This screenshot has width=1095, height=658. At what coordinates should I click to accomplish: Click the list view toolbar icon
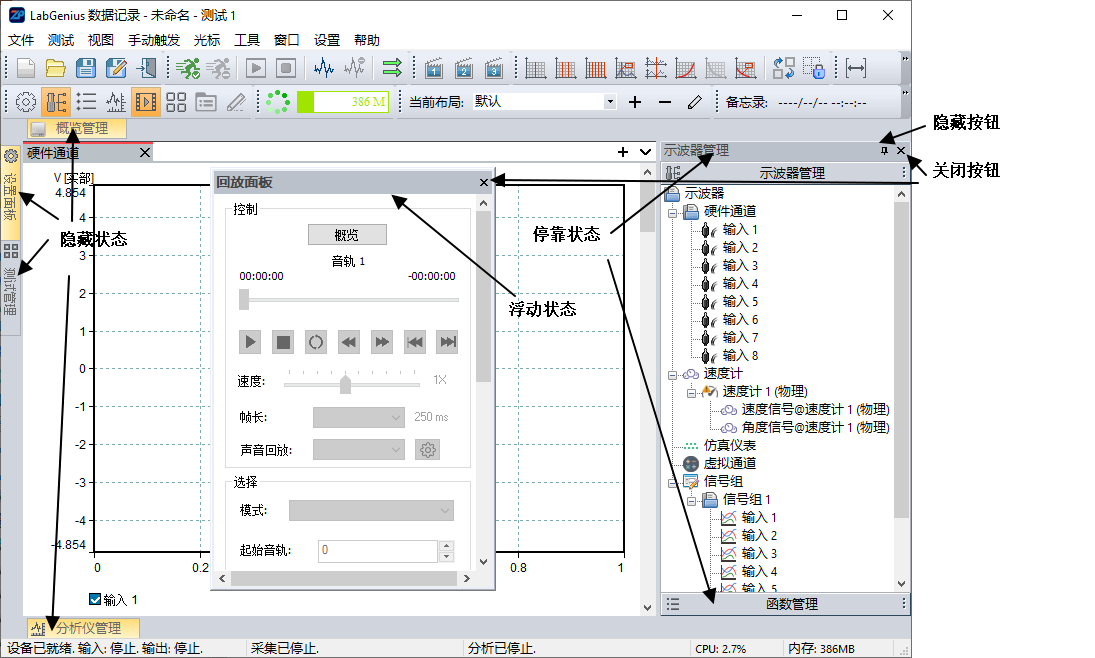[86, 102]
